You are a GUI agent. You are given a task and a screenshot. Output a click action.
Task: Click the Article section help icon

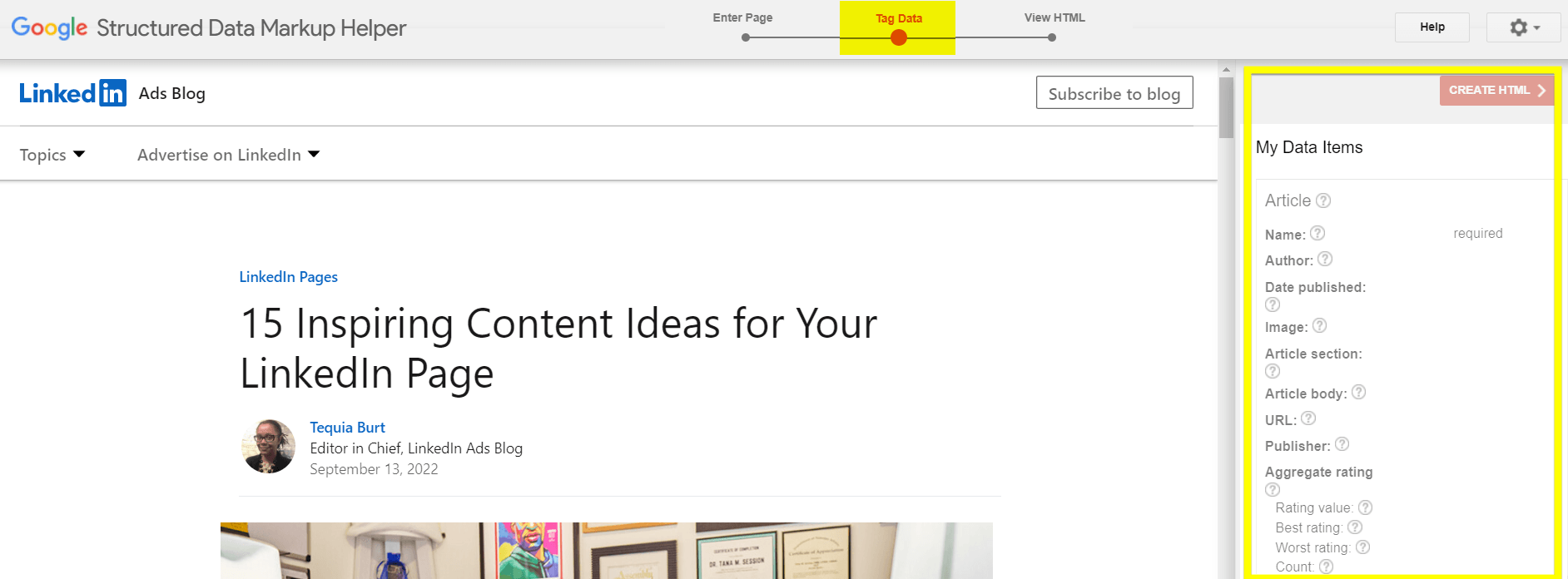click(1272, 371)
